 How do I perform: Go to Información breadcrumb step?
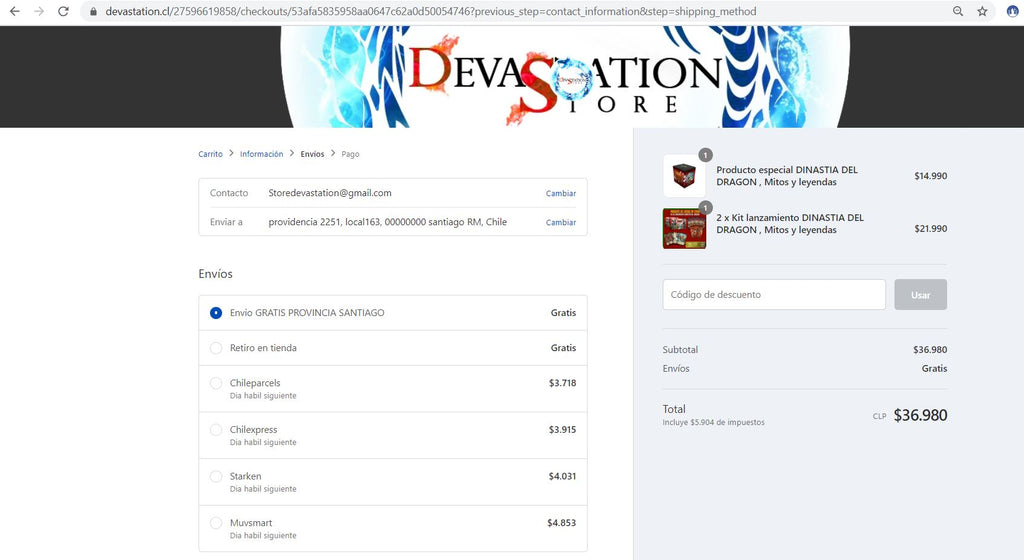(x=261, y=154)
